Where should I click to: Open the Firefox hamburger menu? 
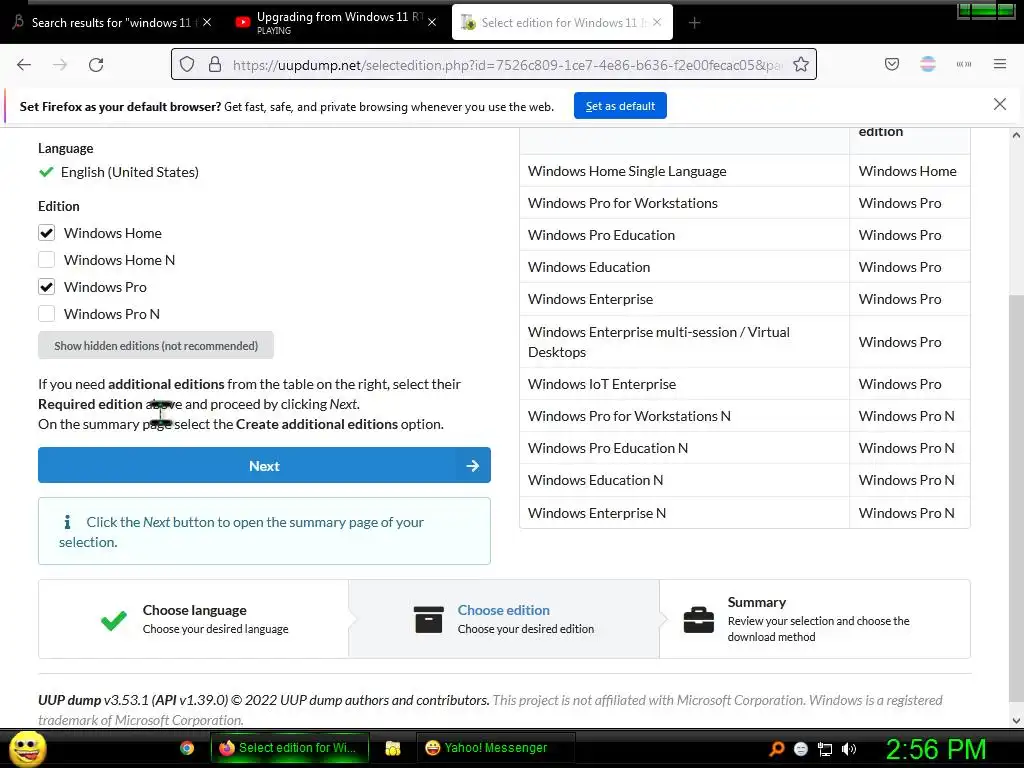click(x=1000, y=64)
